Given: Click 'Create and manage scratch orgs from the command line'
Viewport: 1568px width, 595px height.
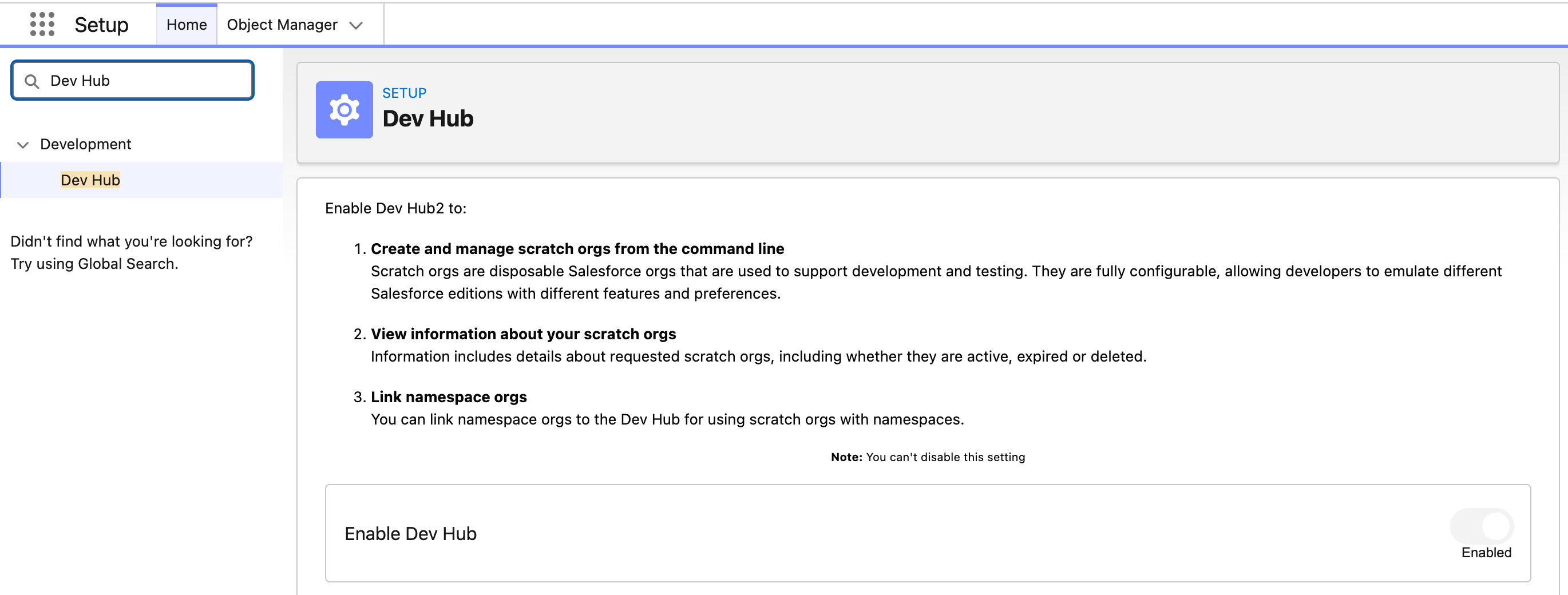Looking at the screenshot, I should coord(577,249).
